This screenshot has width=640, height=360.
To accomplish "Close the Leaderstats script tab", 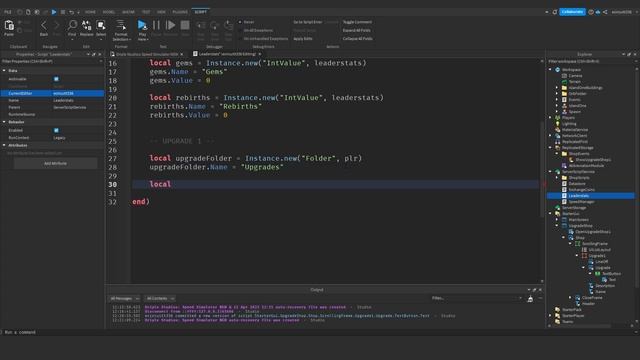I will 260,54.
